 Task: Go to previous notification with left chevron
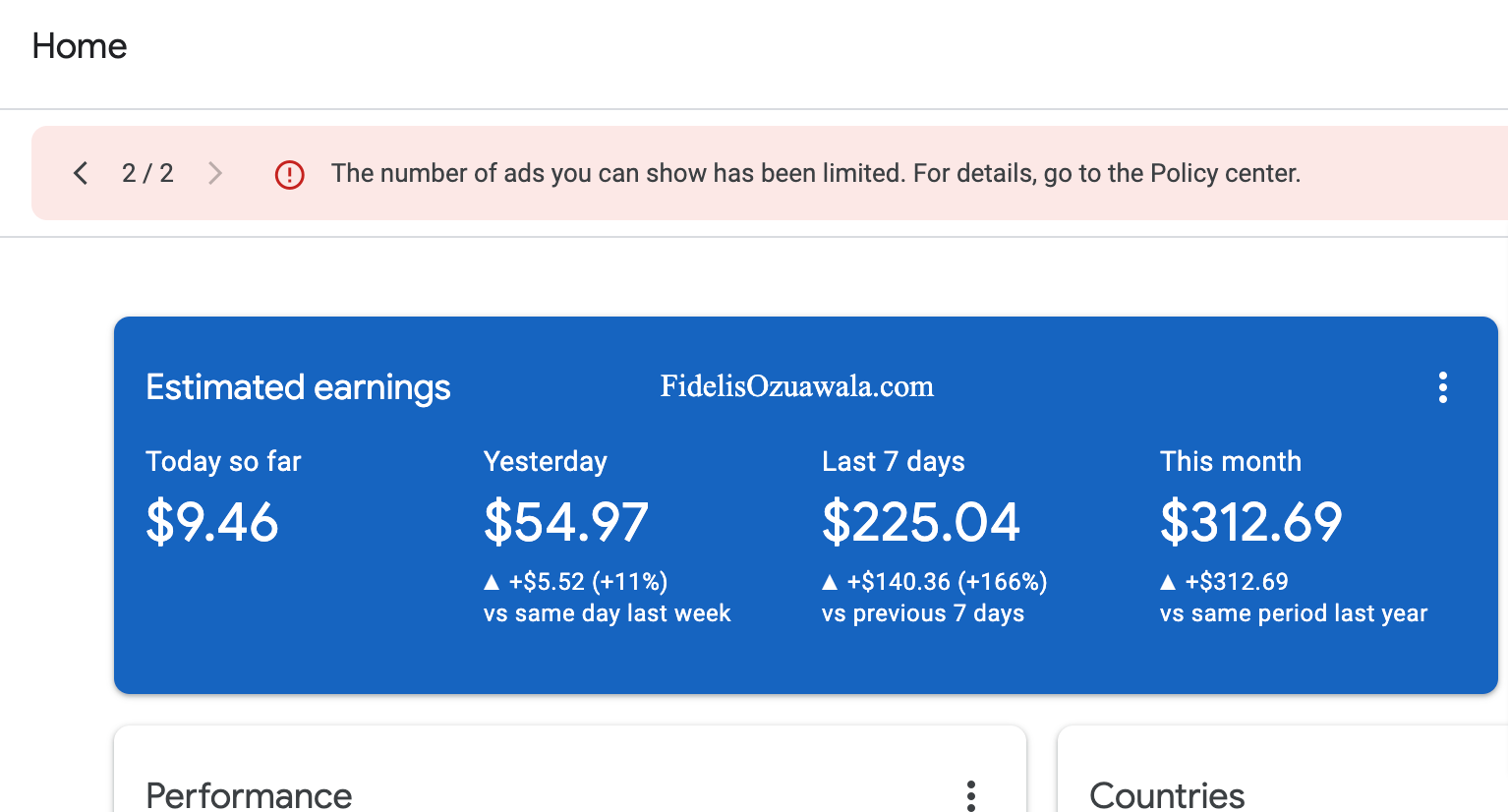[81, 174]
